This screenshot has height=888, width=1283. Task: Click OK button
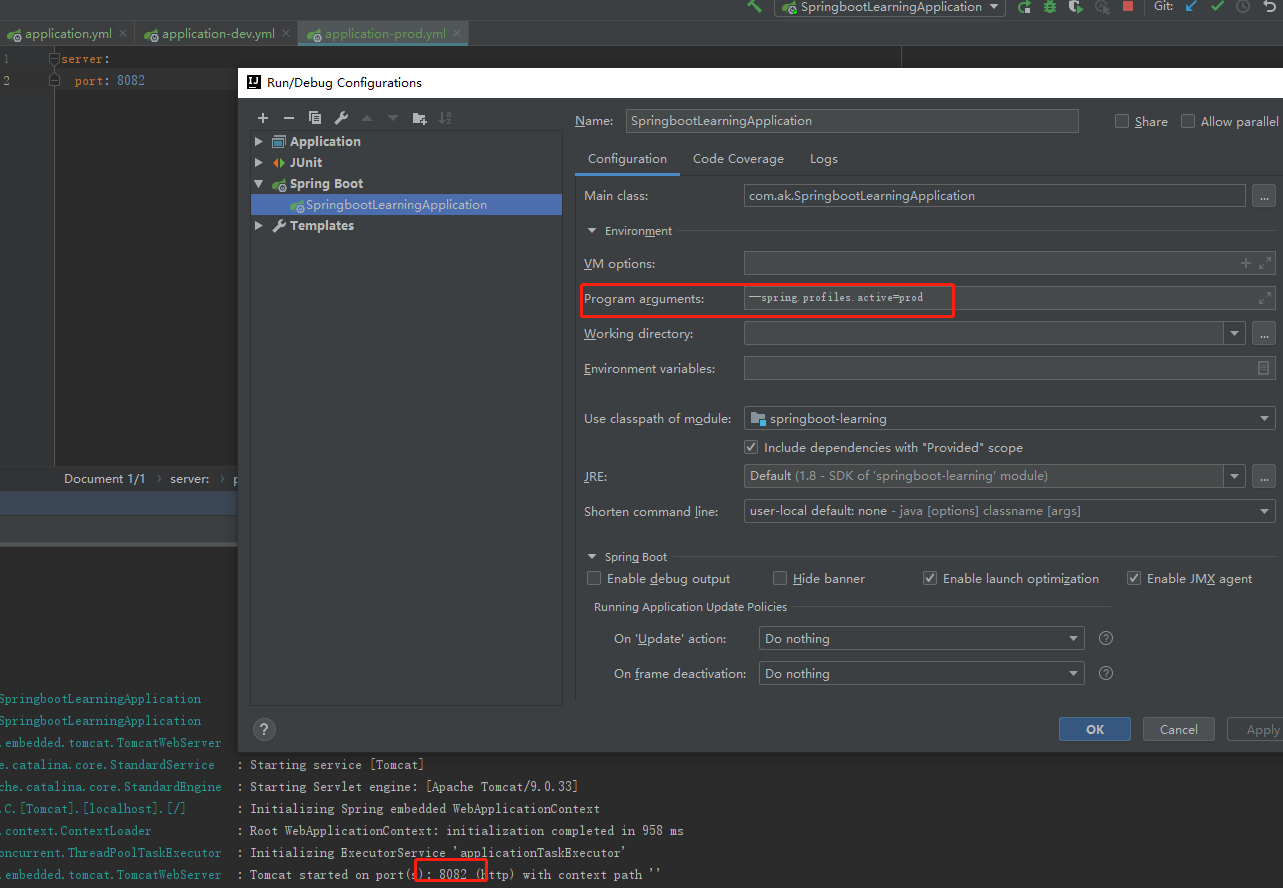[1095, 729]
